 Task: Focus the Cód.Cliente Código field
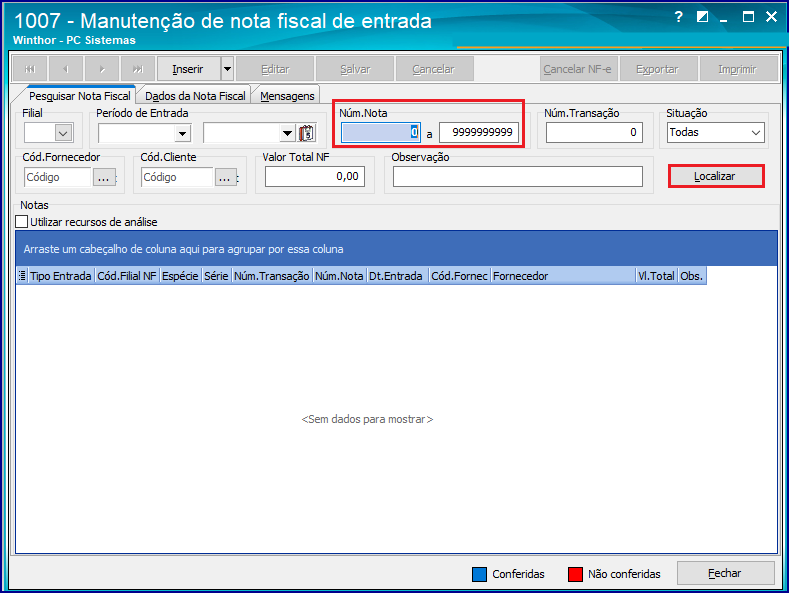pyautogui.click(x=177, y=177)
